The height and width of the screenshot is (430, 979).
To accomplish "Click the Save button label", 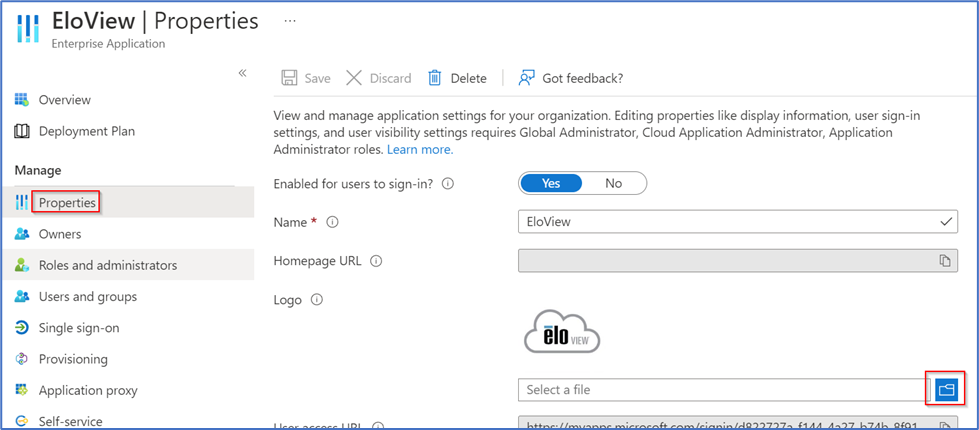I will pyautogui.click(x=317, y=79).
